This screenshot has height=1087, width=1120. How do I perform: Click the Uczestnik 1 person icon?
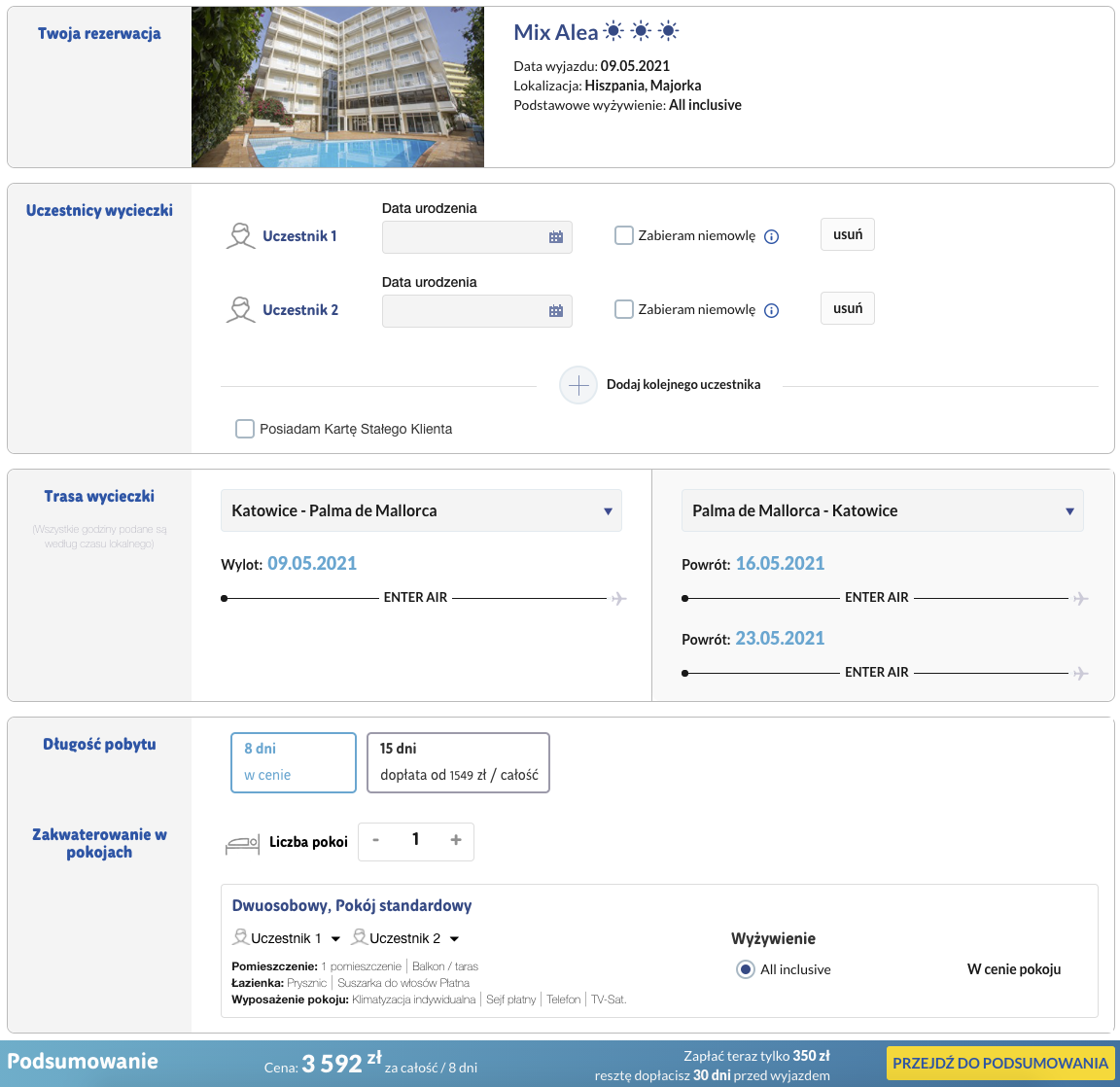coord(240,236)
